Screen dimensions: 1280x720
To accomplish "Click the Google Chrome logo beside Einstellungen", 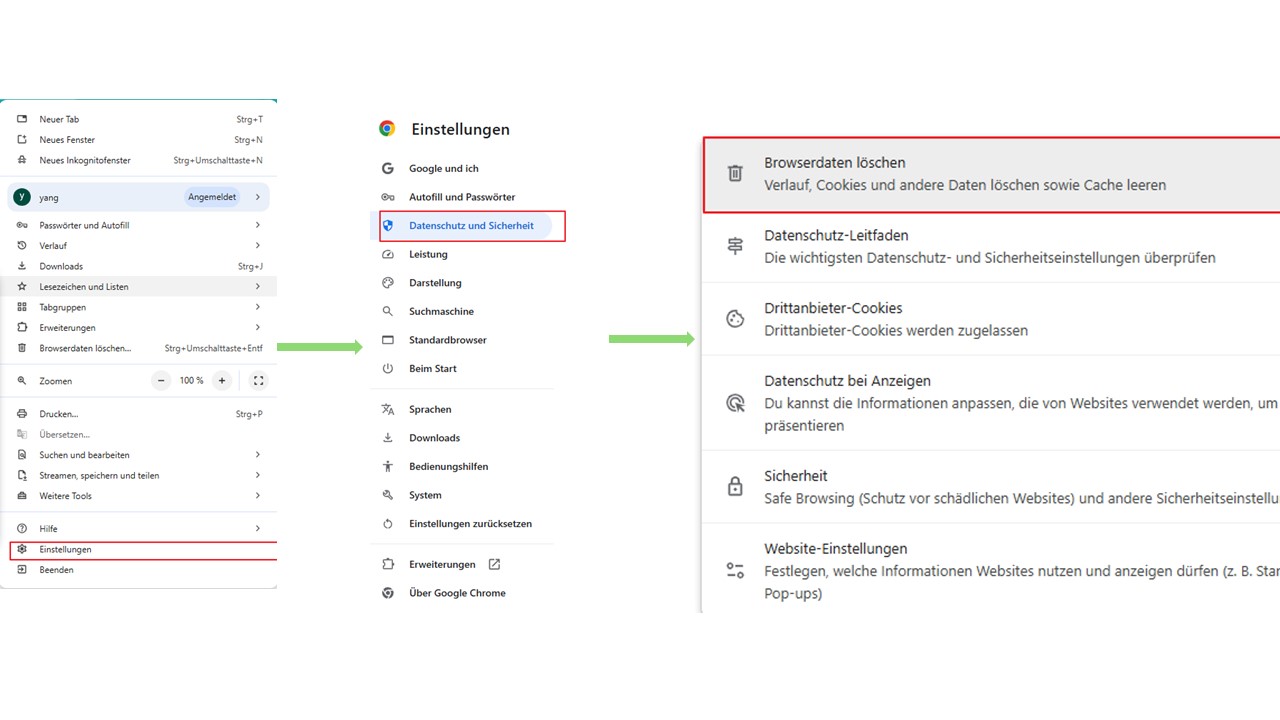I will click(387, 129).
